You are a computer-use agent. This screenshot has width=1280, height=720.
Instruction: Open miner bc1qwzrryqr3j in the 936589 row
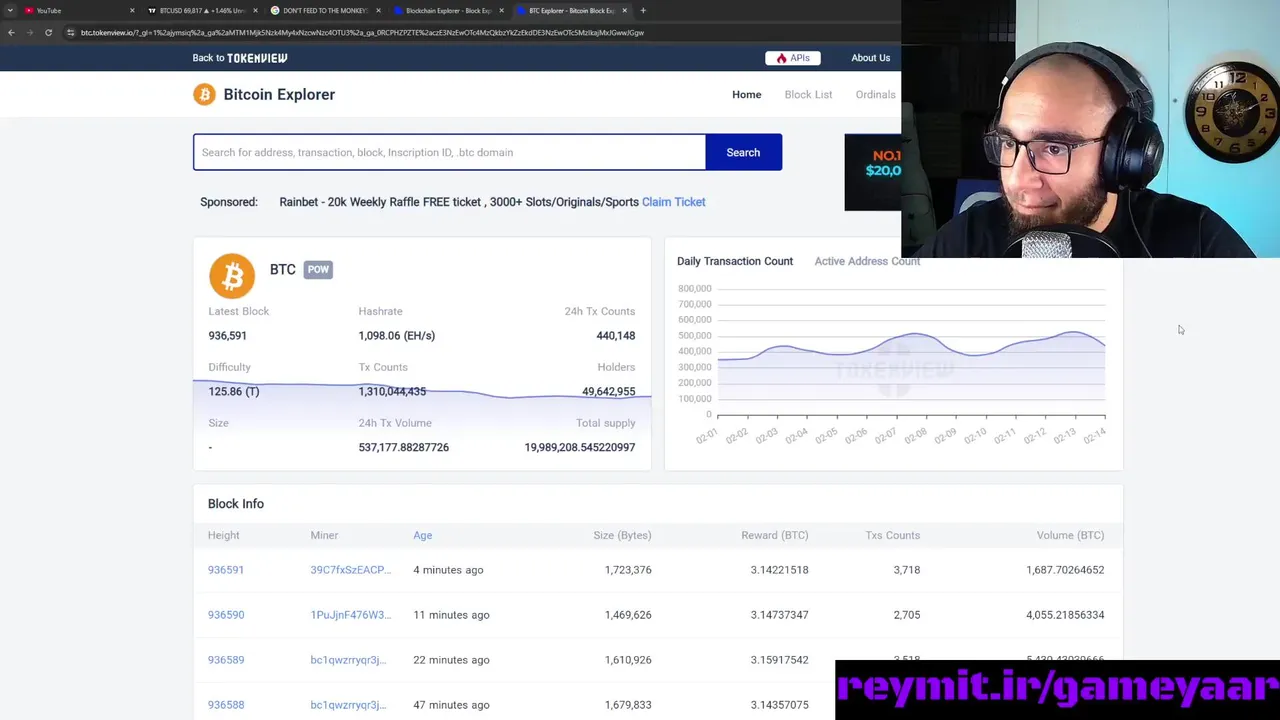point(348,660)
